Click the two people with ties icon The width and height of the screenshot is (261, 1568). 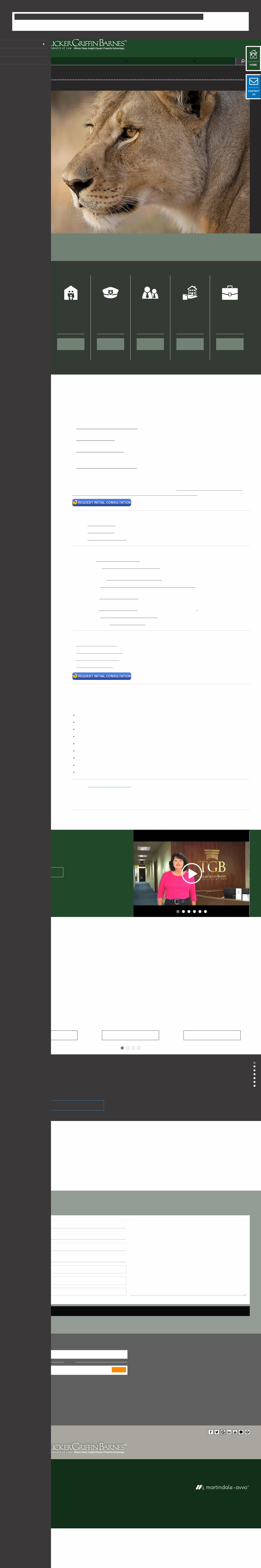[150, 293]
